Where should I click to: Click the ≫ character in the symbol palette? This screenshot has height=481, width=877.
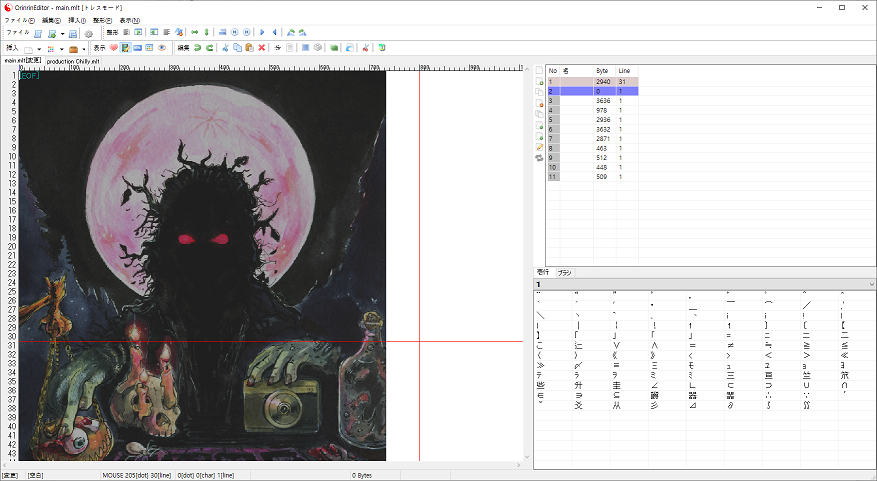click(539, 365)
